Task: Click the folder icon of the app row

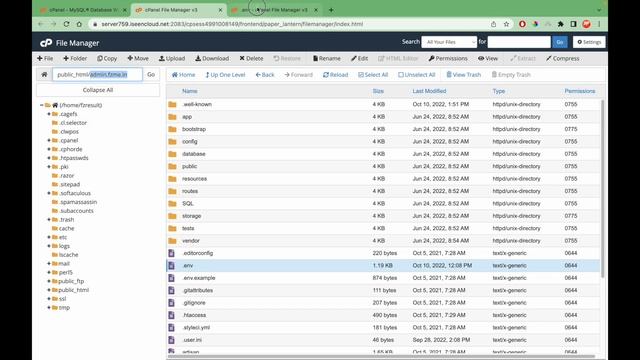Action: (x=172, y=117)
